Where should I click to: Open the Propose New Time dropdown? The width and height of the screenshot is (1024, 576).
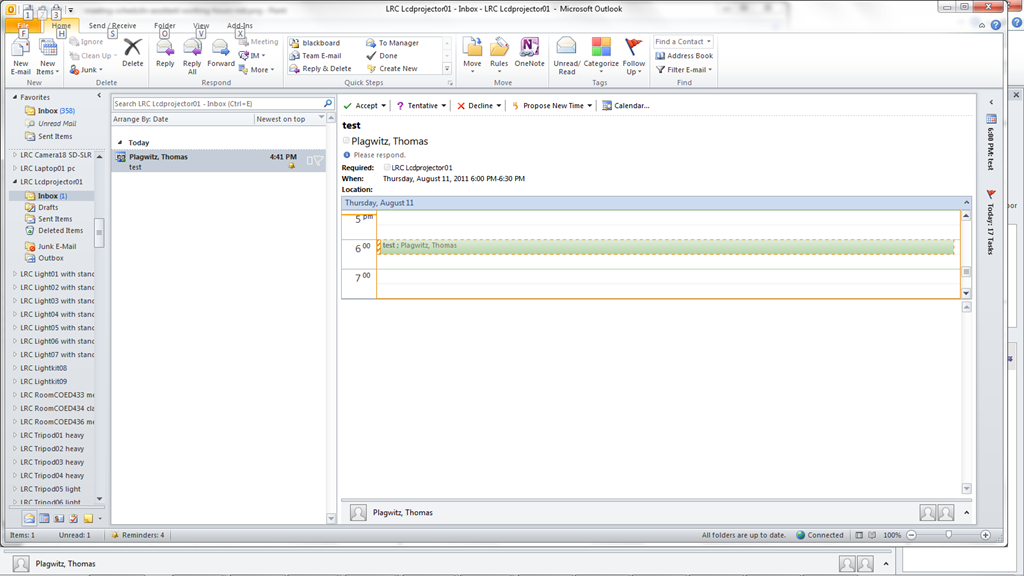tap(590, 105)
